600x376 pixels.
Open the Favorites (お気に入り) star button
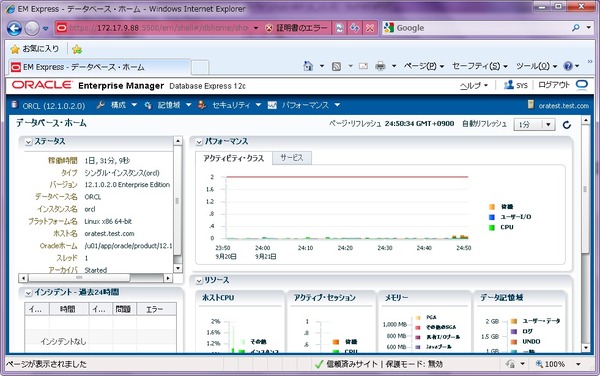click(x=35, y=49)
